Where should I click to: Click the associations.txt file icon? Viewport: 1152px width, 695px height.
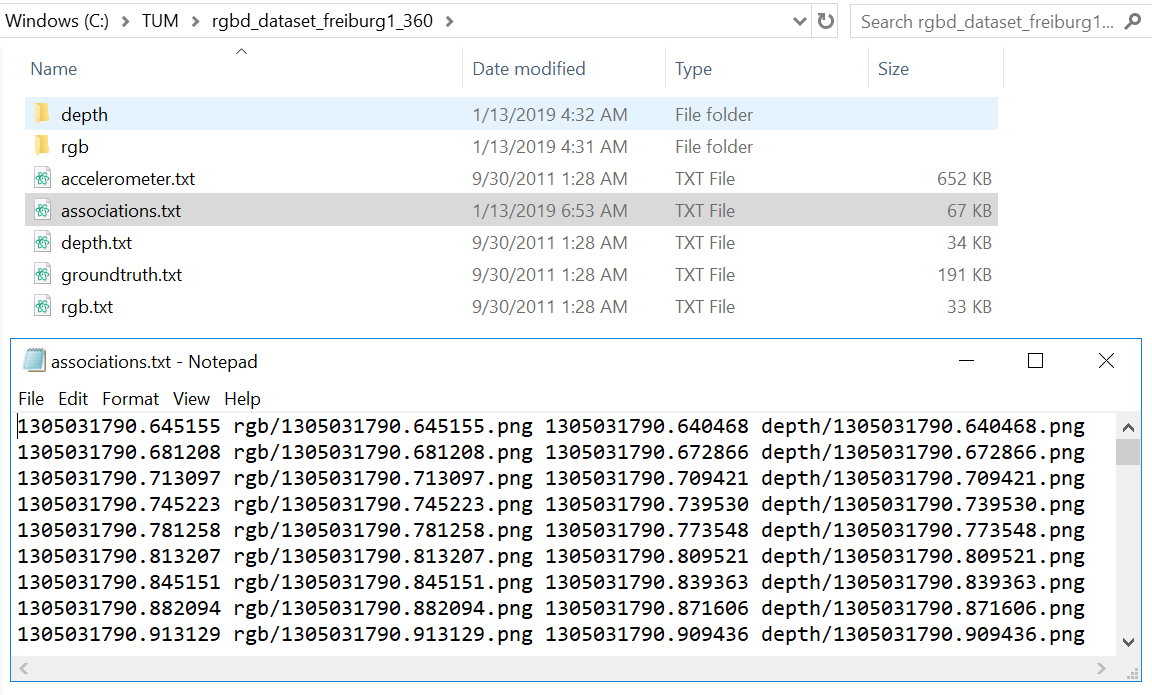[42, 211]
